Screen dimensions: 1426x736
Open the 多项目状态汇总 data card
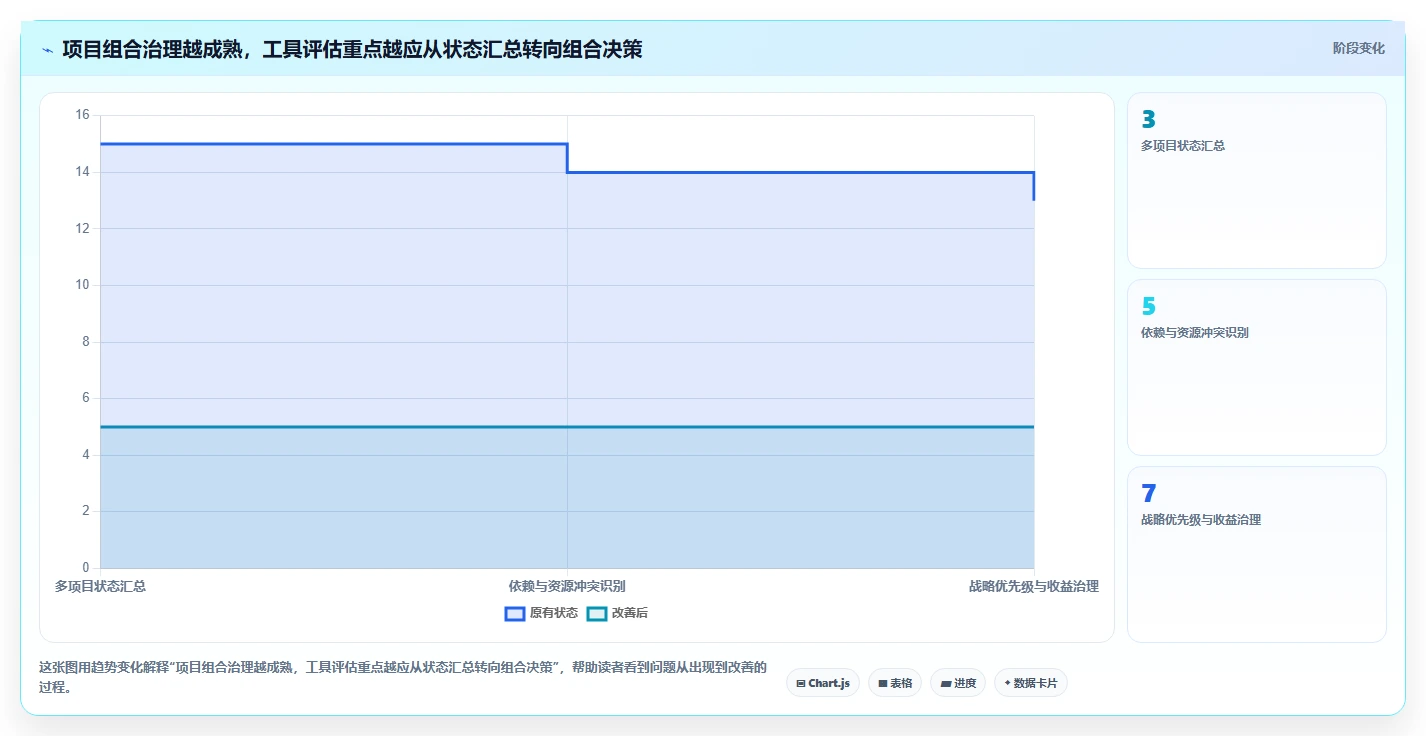[x=1257, y=180]
